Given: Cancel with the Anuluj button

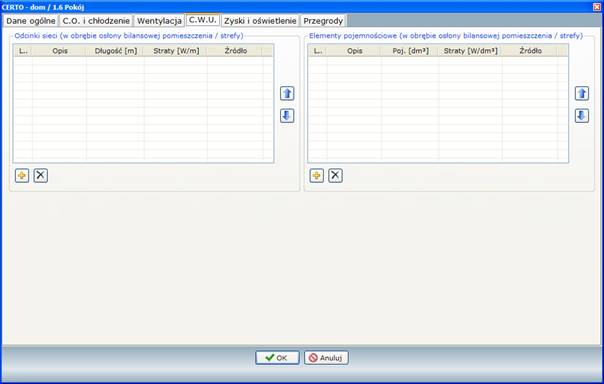Looking at the screenshot, I should (x=326, y=358).
